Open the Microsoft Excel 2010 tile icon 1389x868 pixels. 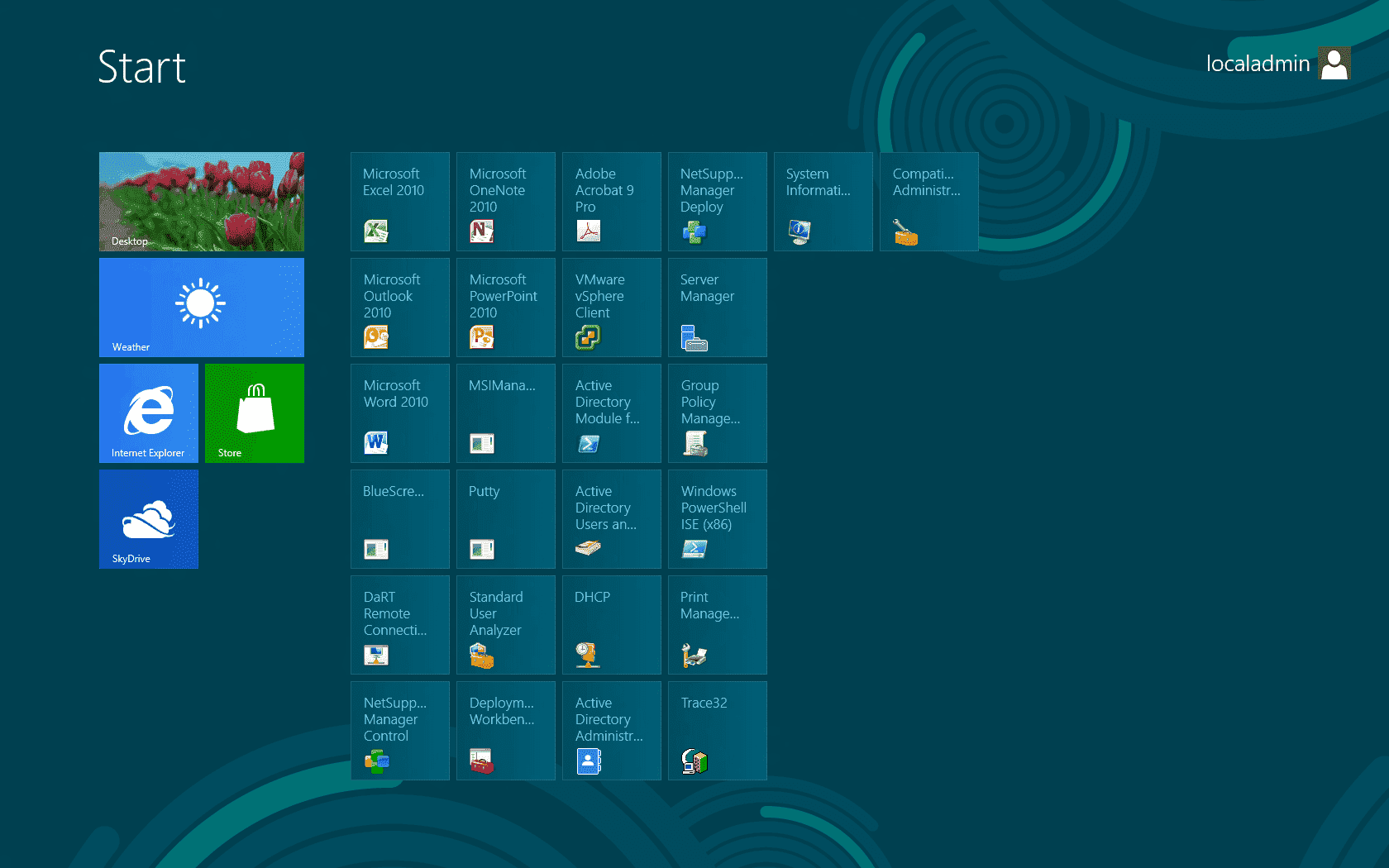coord(376,231)
